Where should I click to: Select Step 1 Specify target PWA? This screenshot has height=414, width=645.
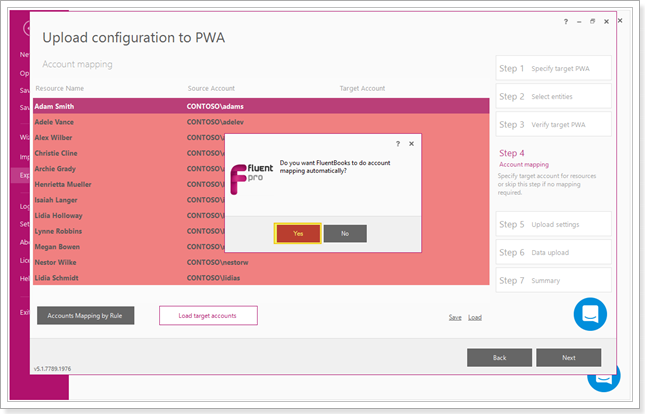[x=553, y=68]
